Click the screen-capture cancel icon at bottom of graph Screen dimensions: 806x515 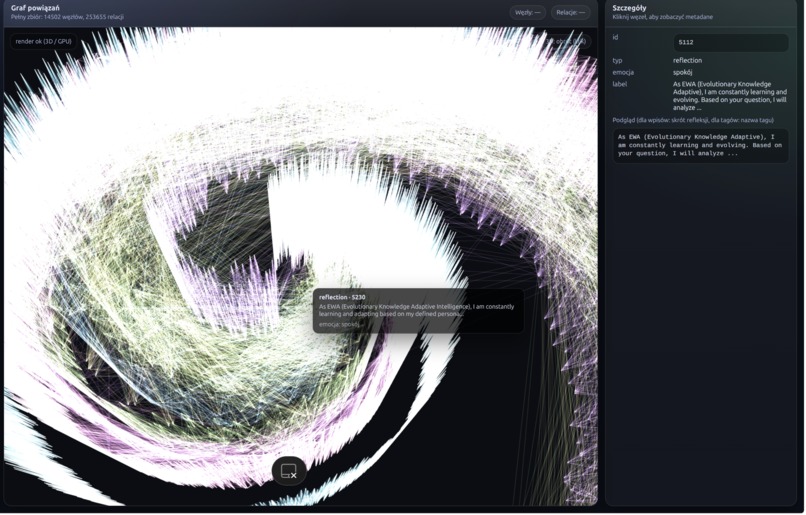[289, 471]
